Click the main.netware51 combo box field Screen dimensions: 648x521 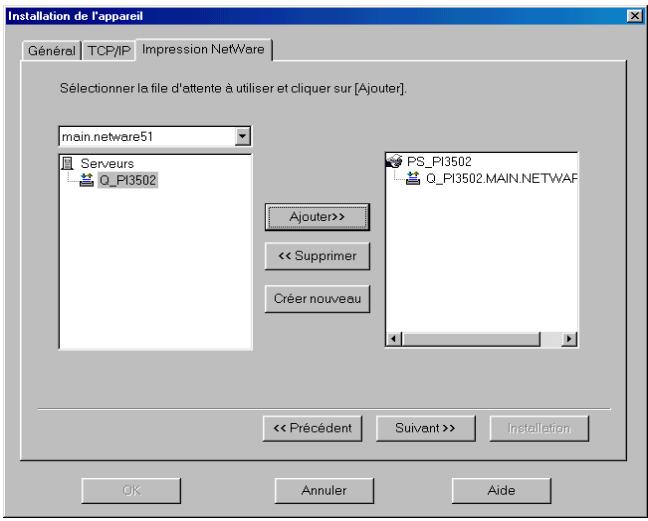(x=155, y=136)
